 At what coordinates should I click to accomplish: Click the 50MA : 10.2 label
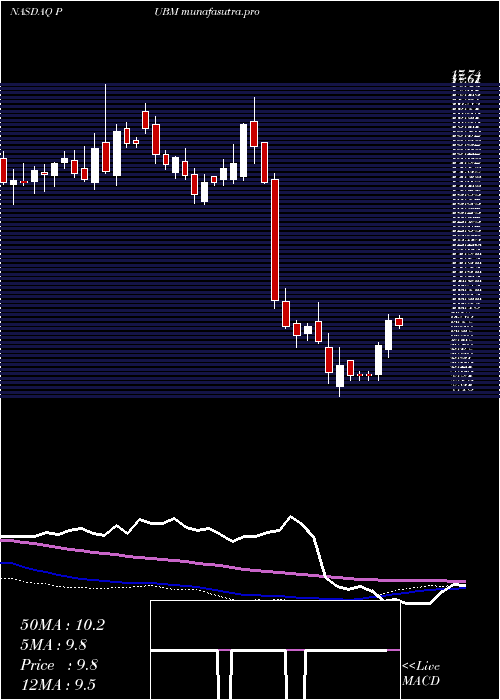coord(62,625)
